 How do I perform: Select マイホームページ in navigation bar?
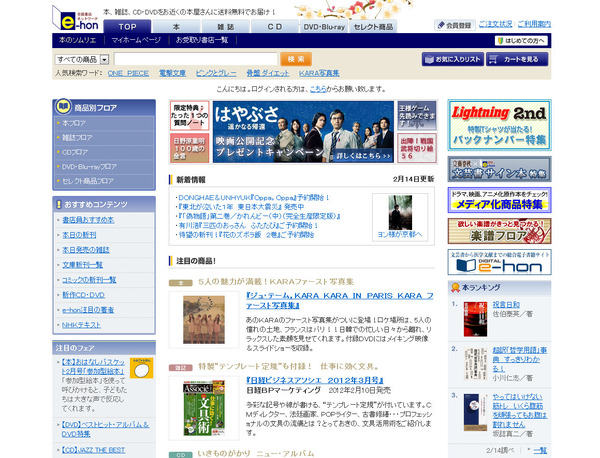136,40
